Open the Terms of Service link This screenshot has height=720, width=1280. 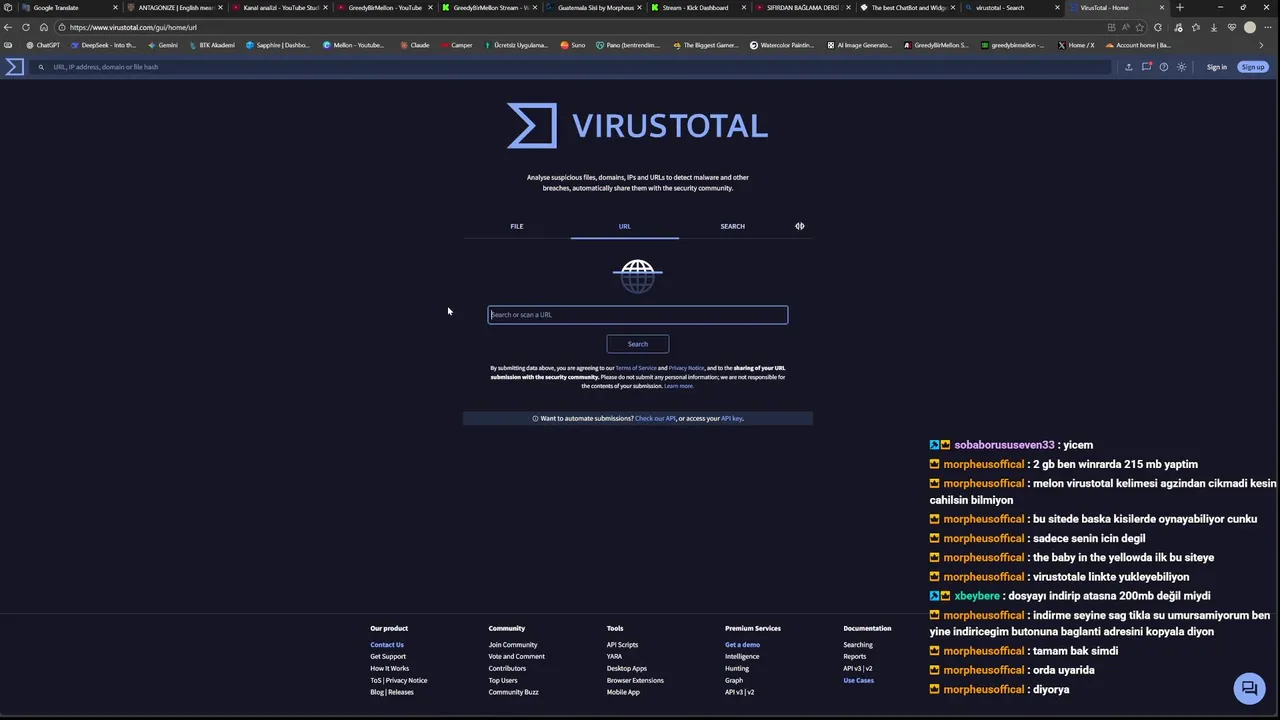click(636, 368)
